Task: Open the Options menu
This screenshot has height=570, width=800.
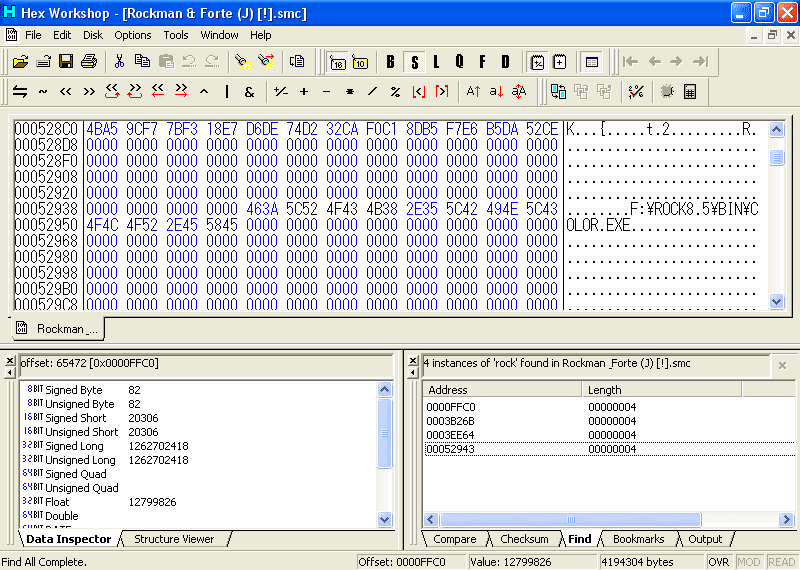Action: (133, 35)
